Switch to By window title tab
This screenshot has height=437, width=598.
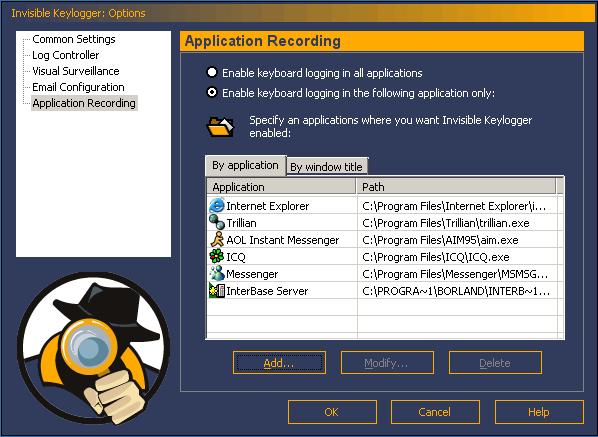pyautogui.click(x=327, y=167)
